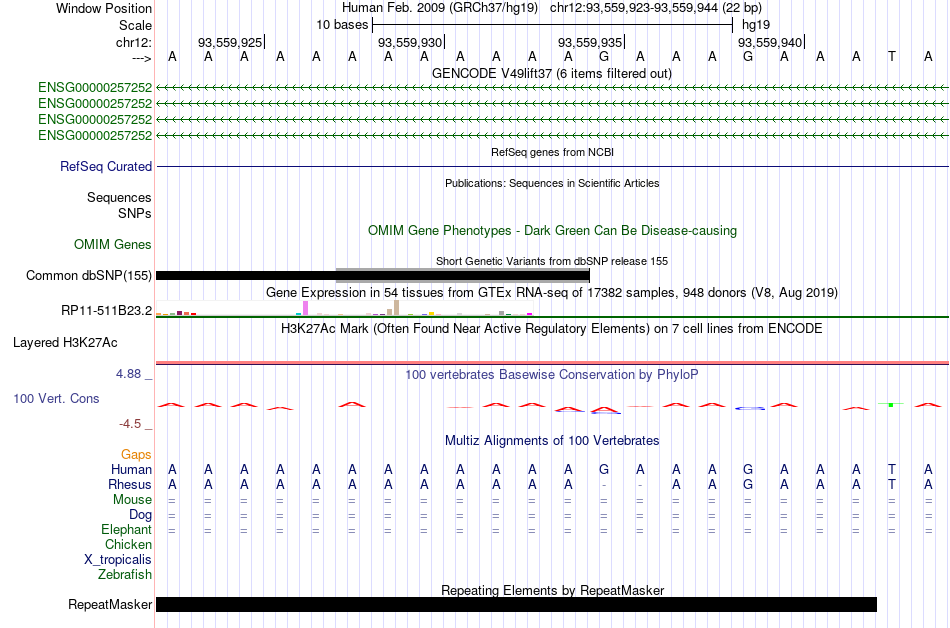Click the Sequences track label
This screenshot has width=950, height=628.
click(x=119, y=197)
